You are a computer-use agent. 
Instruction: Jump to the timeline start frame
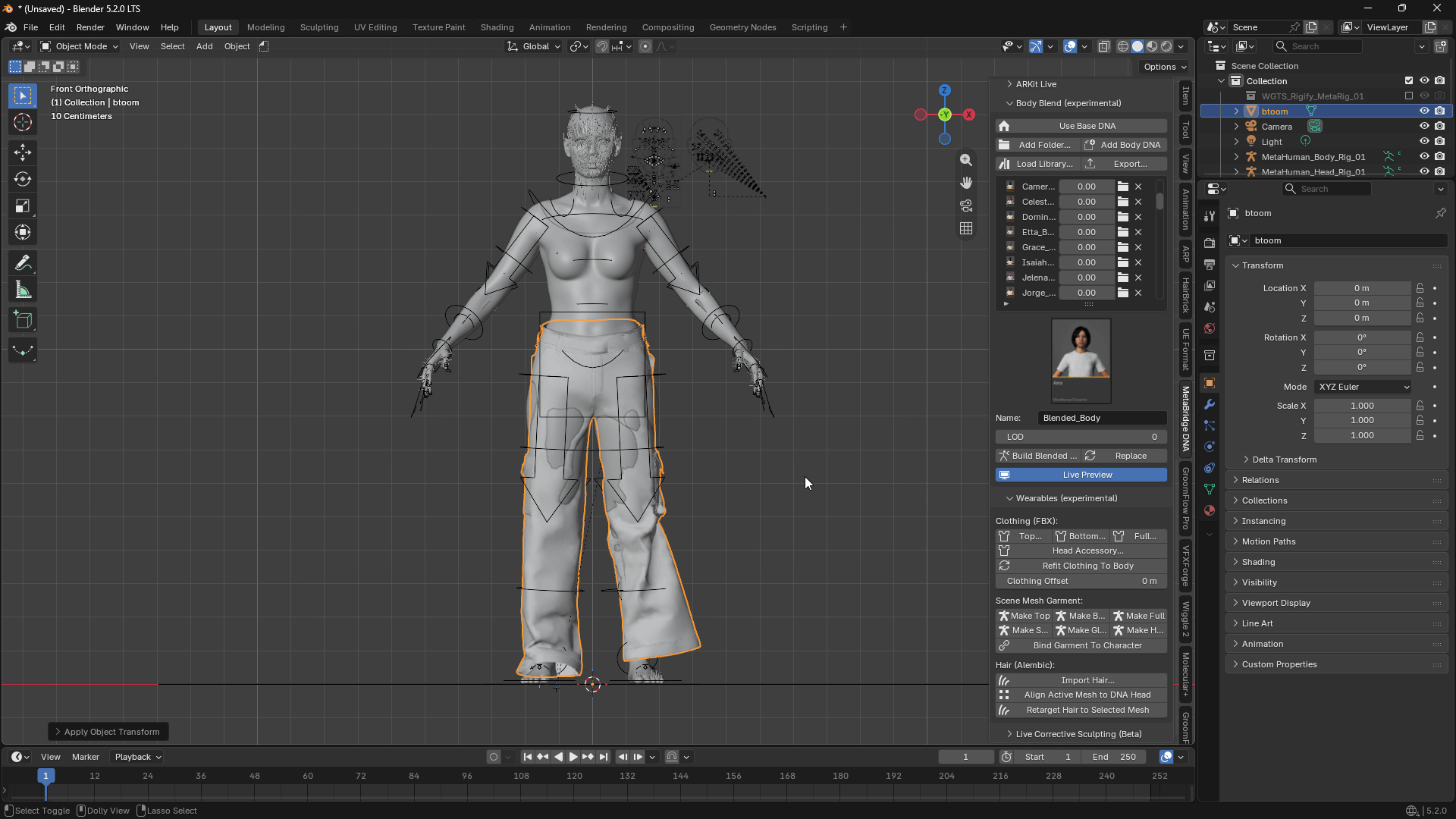coord(528,757)
